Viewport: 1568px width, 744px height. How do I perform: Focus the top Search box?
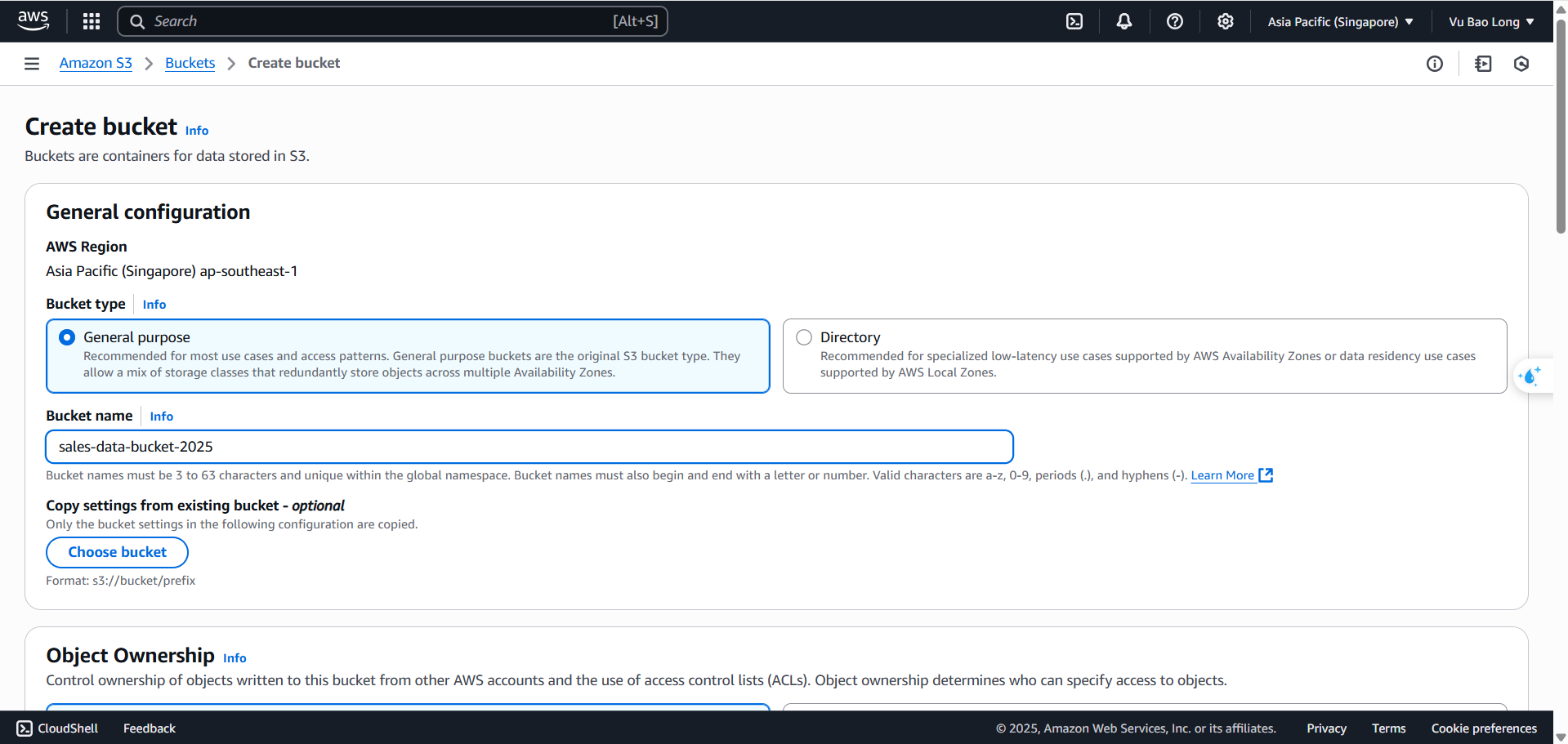392,21
